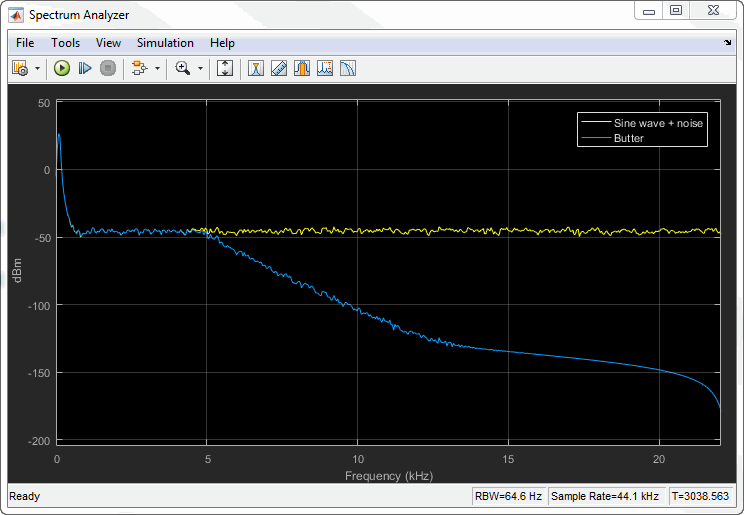
Task: Maximize the Spectrum Analyzer window
Action: coord(676,10)
